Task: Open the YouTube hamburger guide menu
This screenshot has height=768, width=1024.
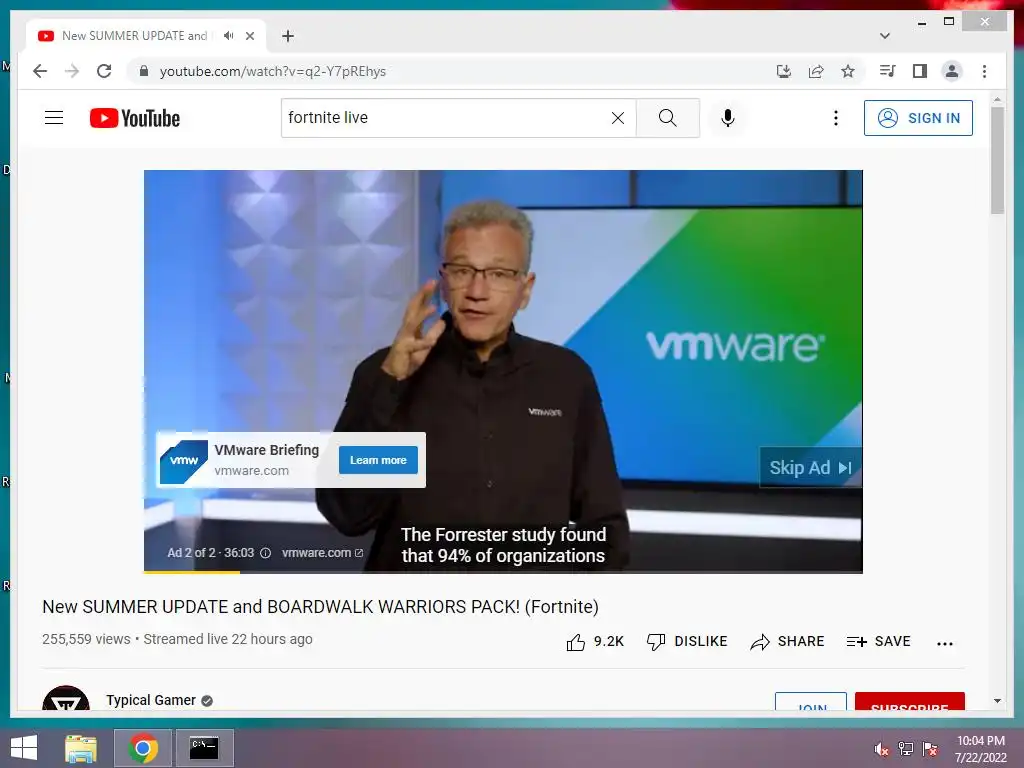Action: (x=54, y=118)
